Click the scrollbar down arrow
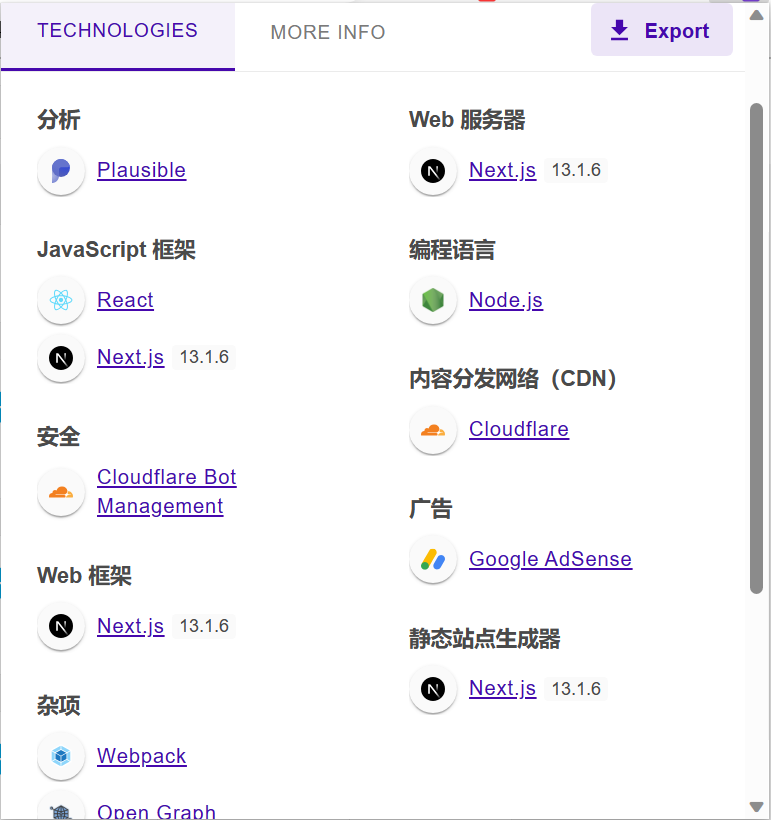The width and height of the screenshot is (771, 820). (756, 807)
